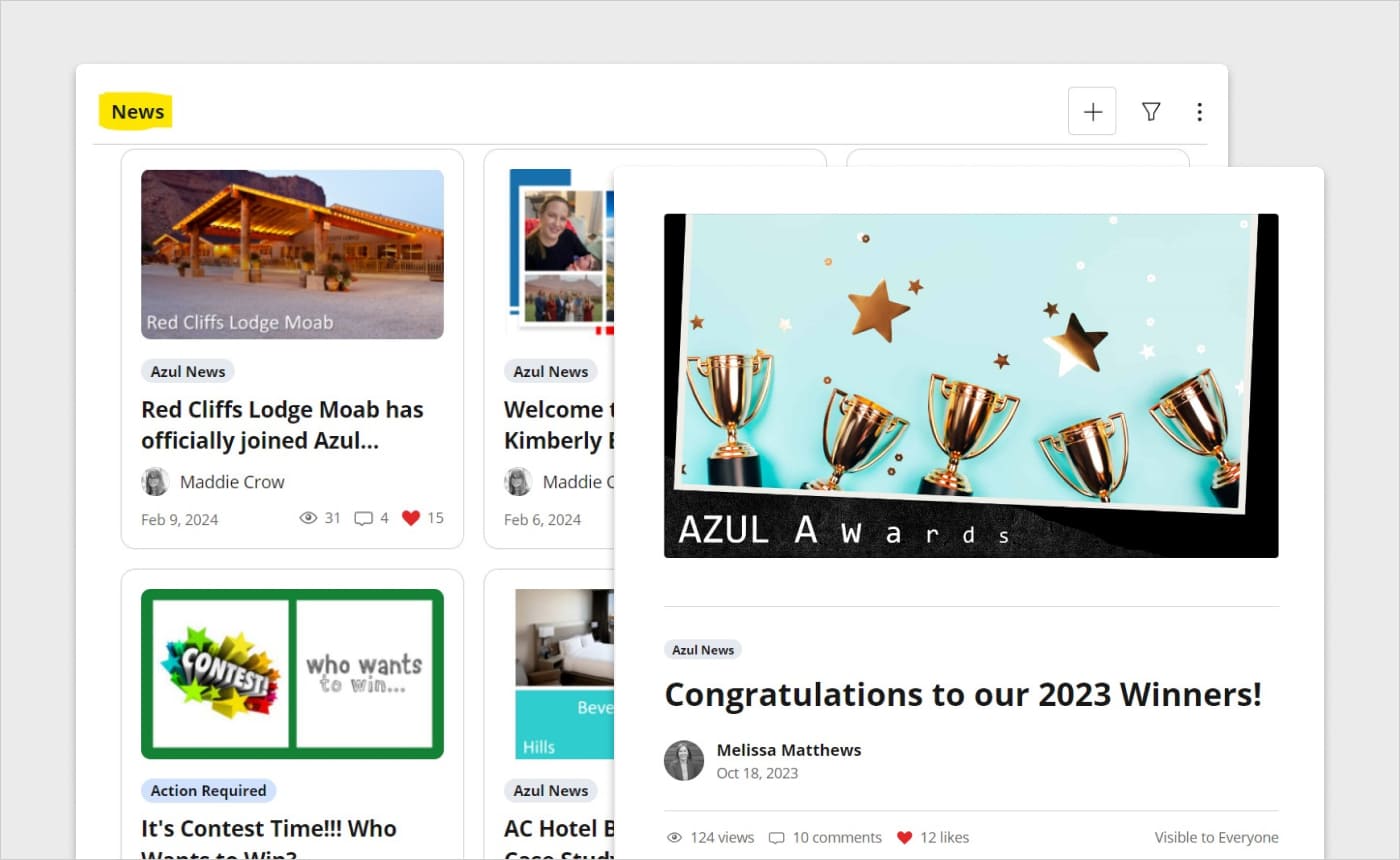Click the 15 likes count on Red Cliffs card
The image size is (1400, 860).
(435, 518)
